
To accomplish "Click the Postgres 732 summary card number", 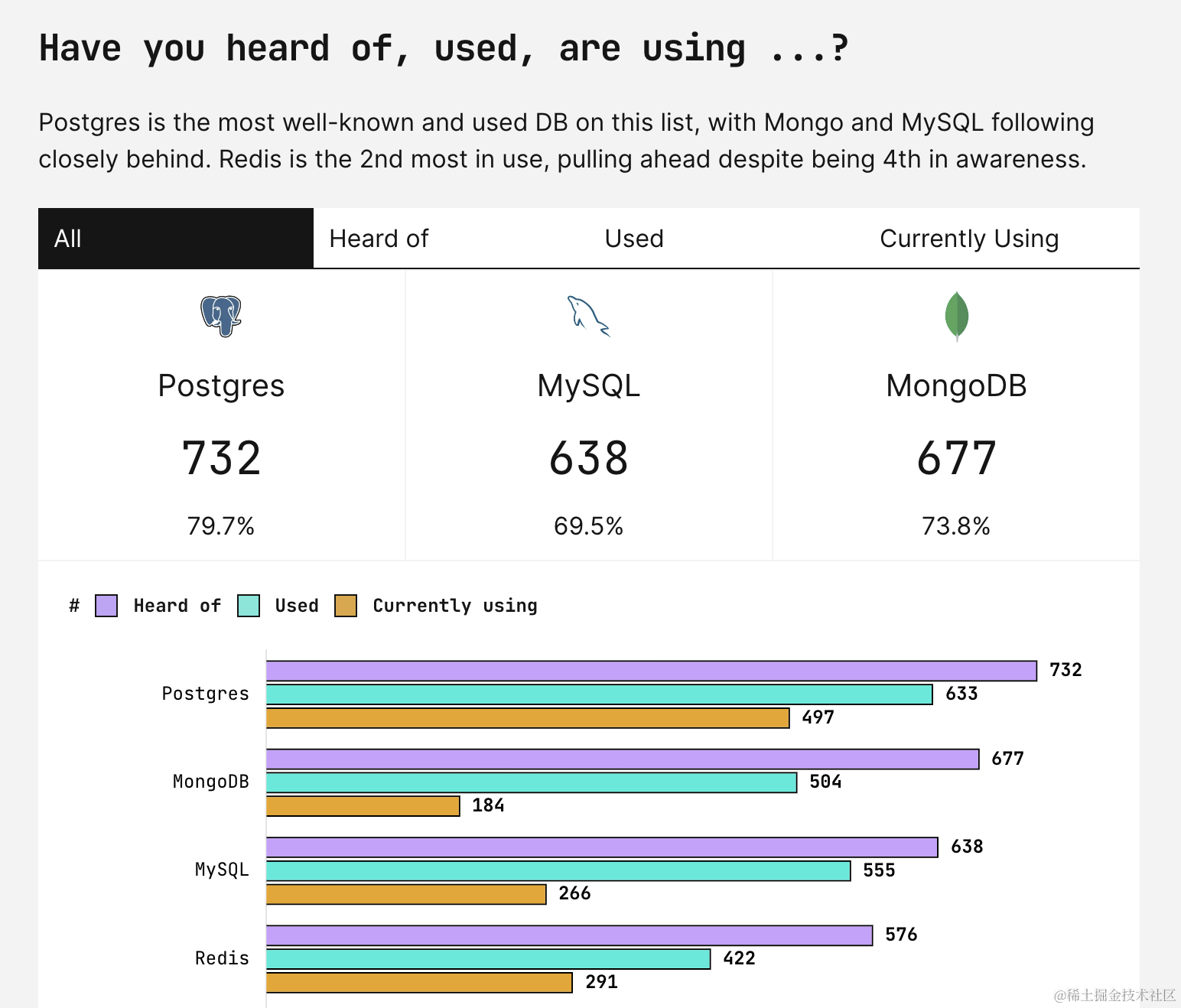I will 221,458.
